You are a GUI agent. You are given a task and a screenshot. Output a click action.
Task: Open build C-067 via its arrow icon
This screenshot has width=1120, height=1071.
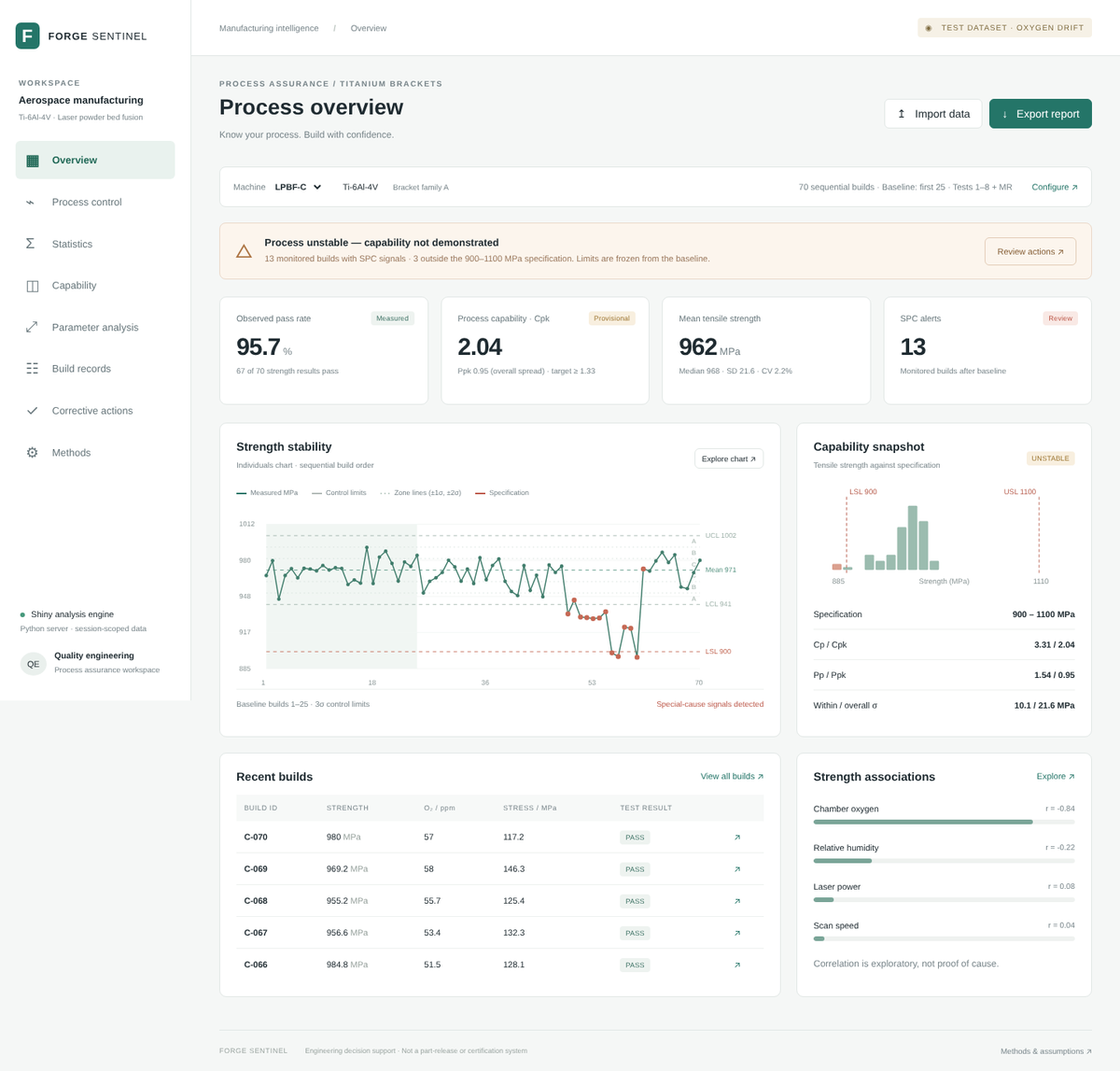[737, 933]
